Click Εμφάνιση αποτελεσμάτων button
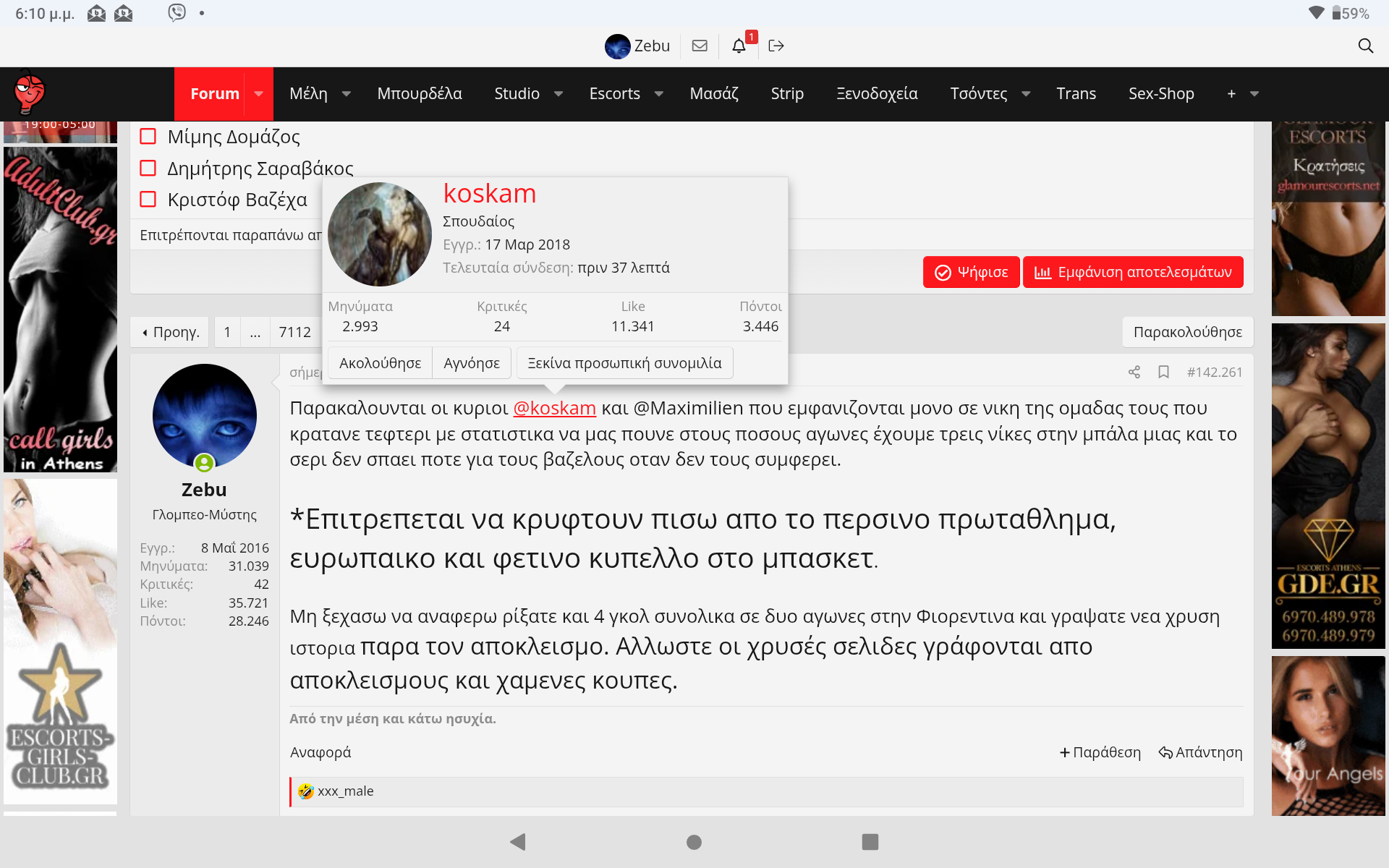The image size is (1389, 868). point(1133,272)
